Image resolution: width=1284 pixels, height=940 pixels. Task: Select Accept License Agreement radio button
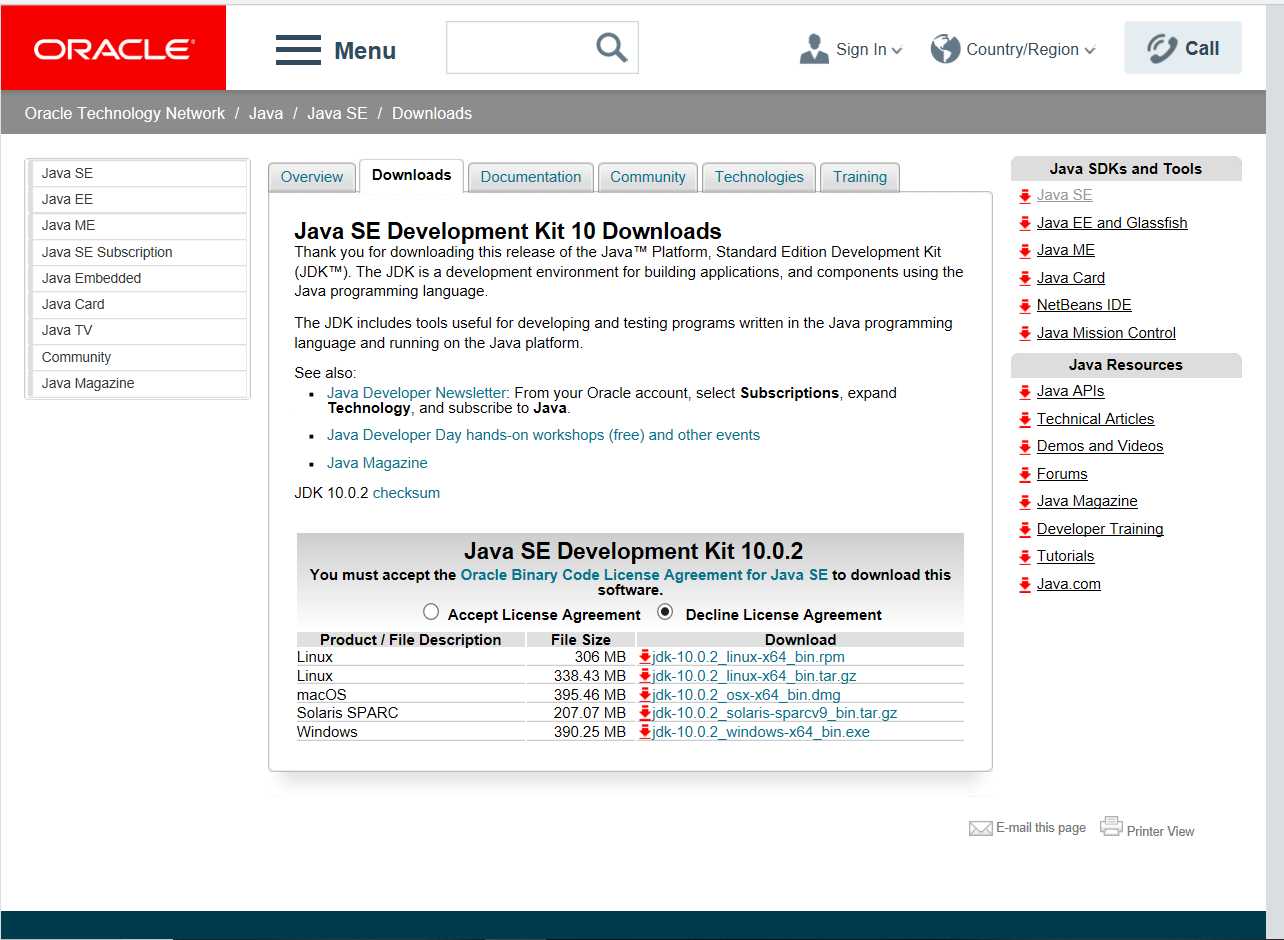click(x=431, y=612)
